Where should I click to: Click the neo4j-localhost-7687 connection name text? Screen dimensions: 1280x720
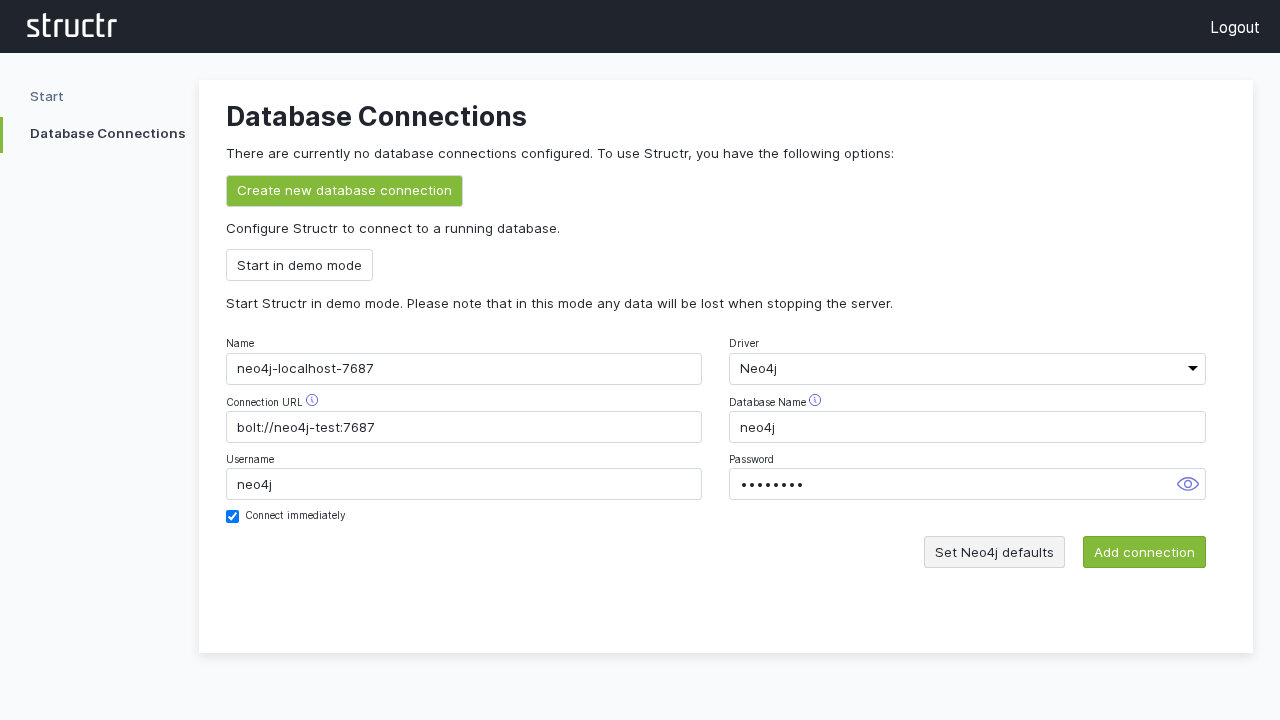304,368
